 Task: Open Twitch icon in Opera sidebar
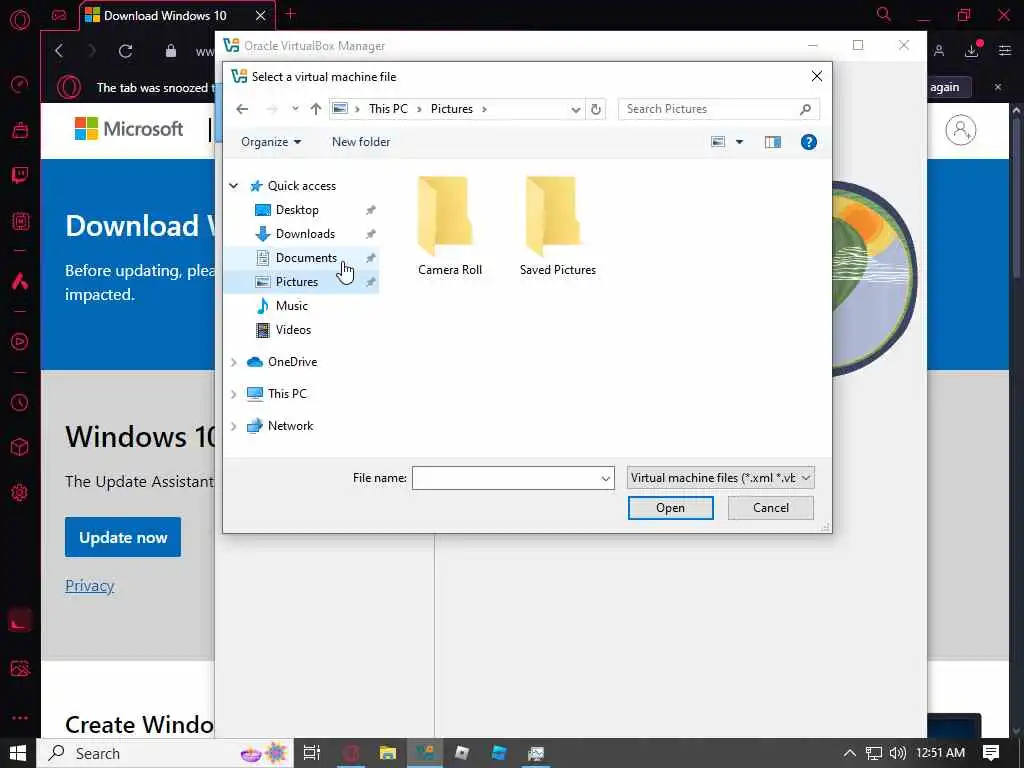click(x=20, y=175)
